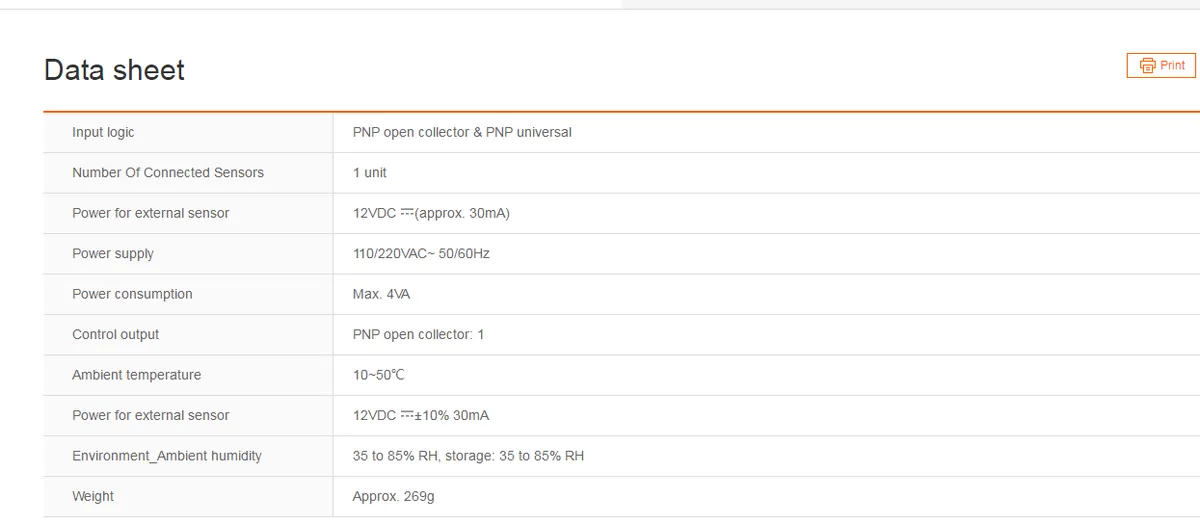This screenshot has width=1200, height=524.
Task: Click the Power supply row label
Action: pyautogui.click(x=113, y=254)
